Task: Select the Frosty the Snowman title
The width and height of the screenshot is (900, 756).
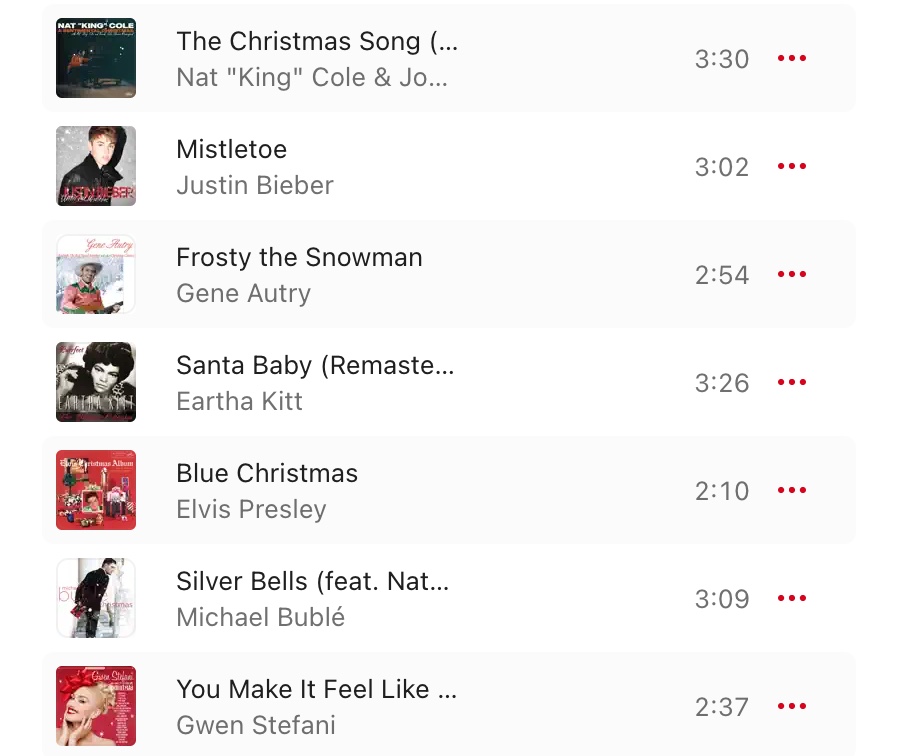Action: point(299,257)
